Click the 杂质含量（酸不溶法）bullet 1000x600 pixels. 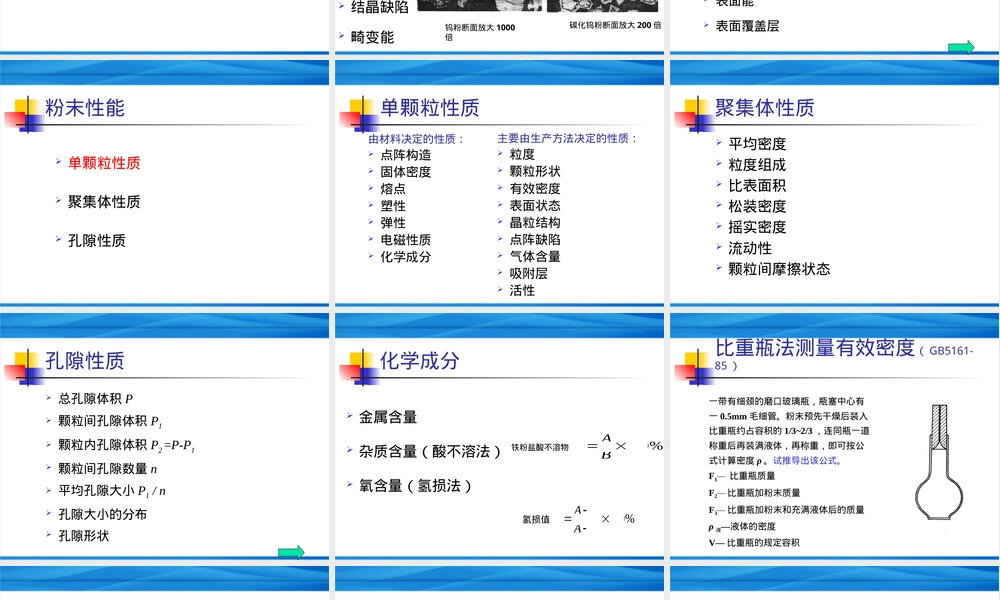point(430,452)
